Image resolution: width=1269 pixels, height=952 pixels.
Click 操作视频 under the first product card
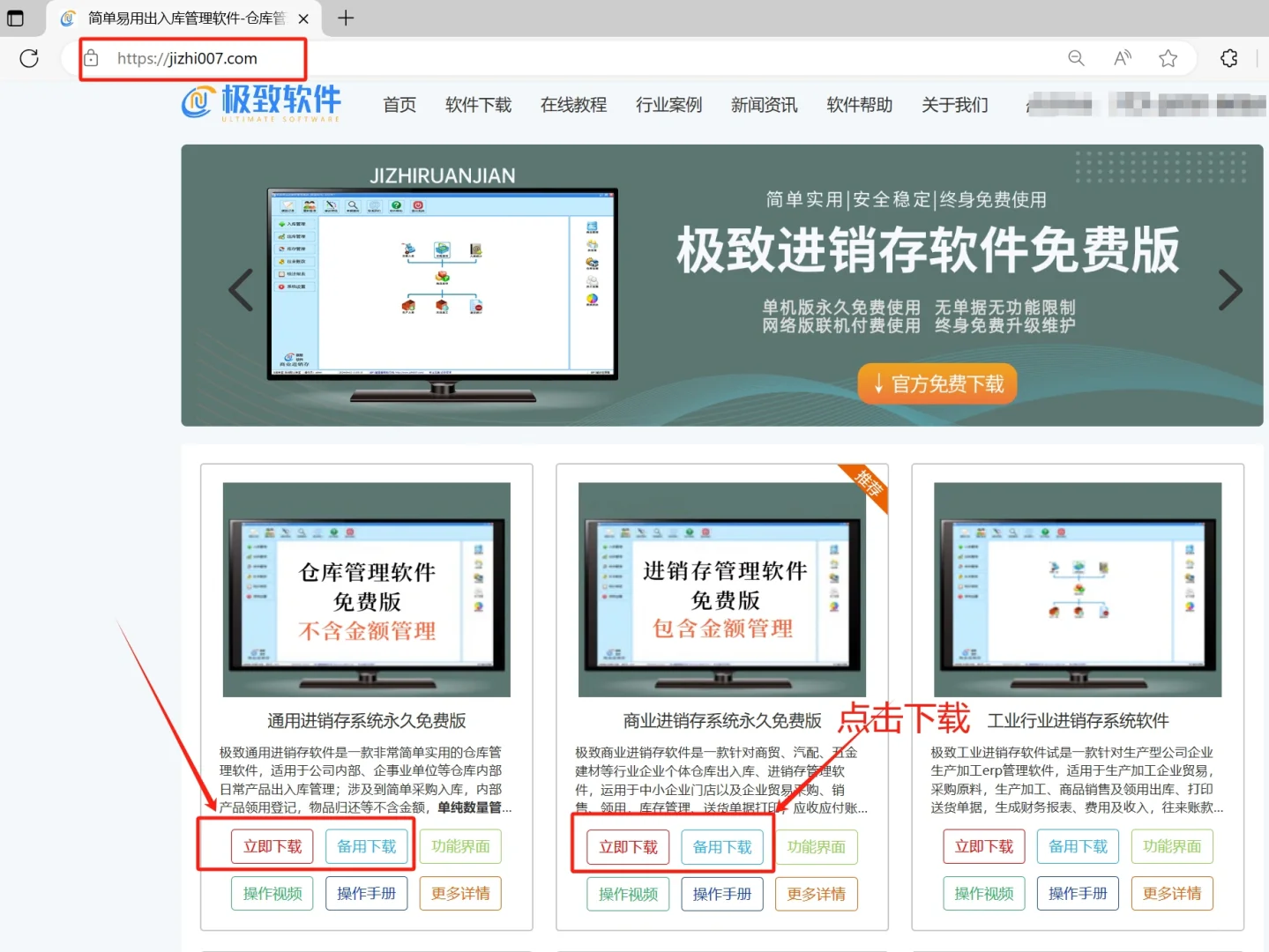272,893
